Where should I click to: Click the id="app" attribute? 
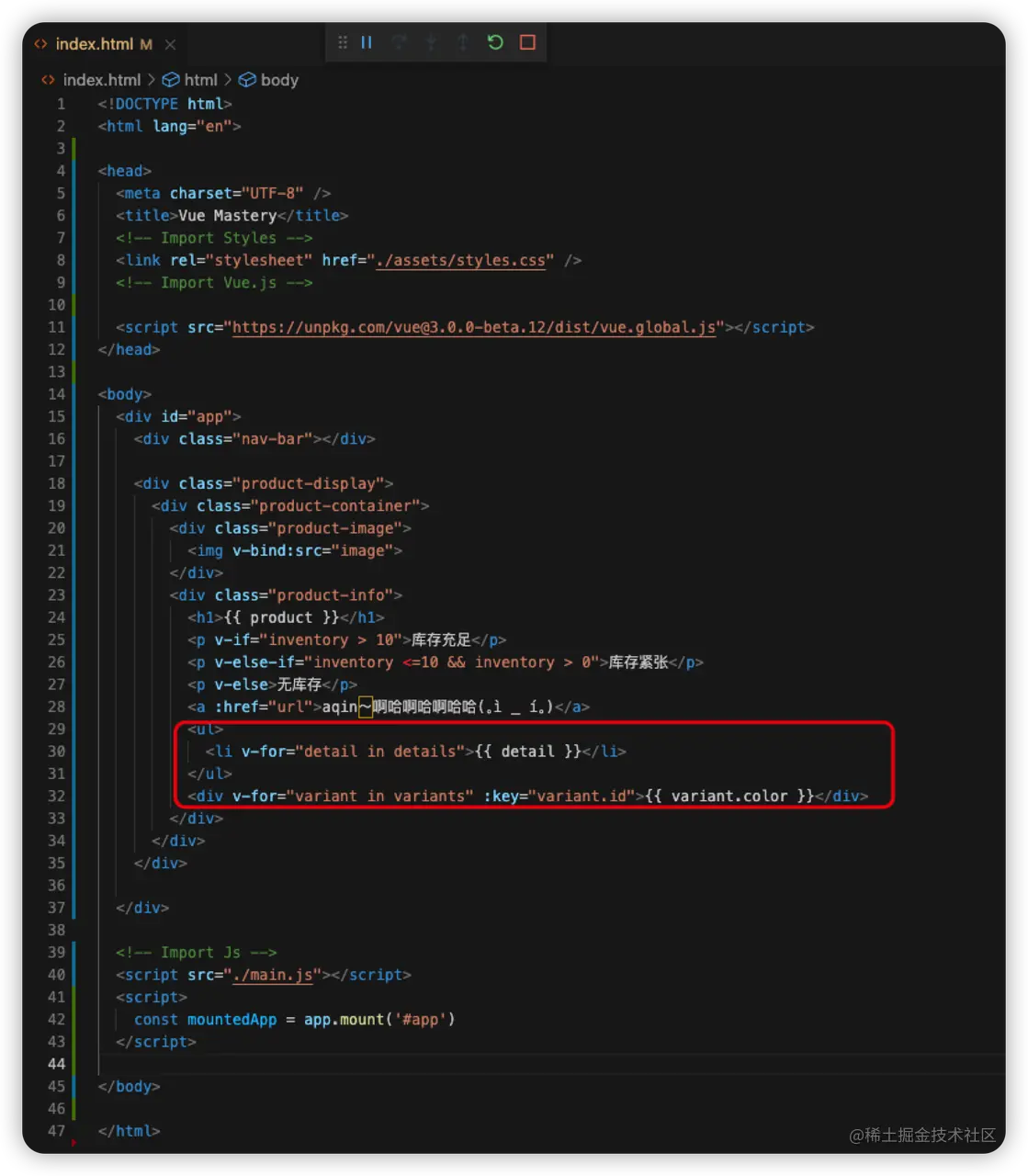coord(197,416)
